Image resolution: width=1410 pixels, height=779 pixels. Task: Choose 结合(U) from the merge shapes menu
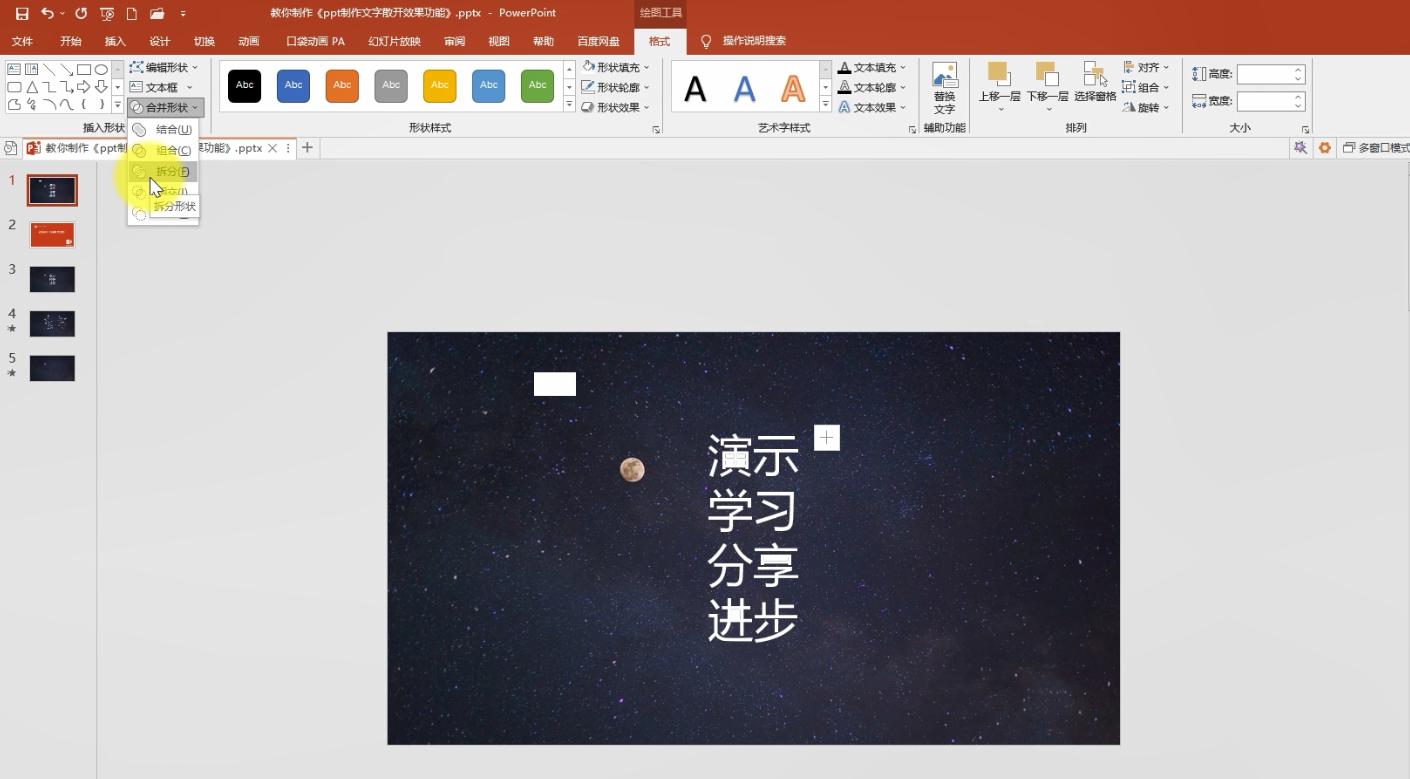click(172, 128)
